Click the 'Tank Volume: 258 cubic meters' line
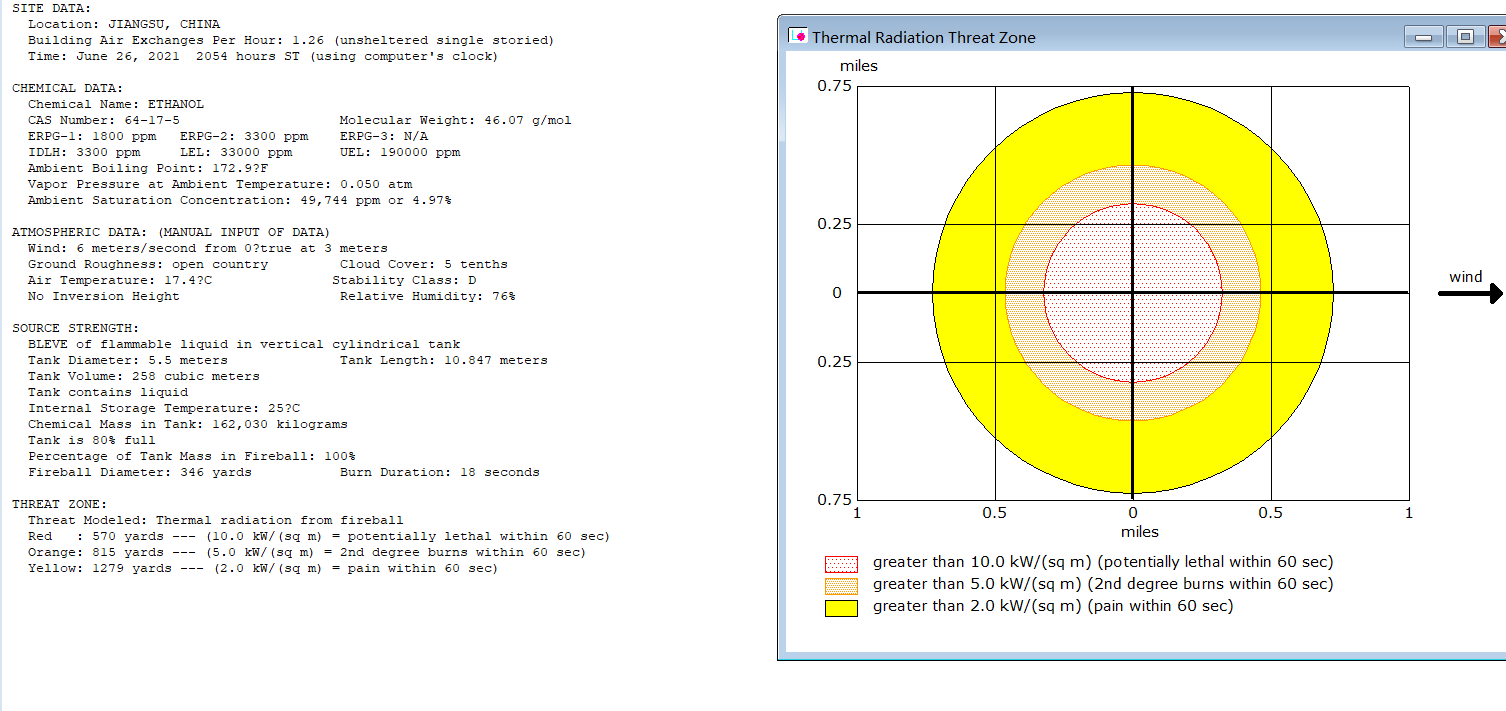This screenshot has height=711, width=1506. [144, 376]
